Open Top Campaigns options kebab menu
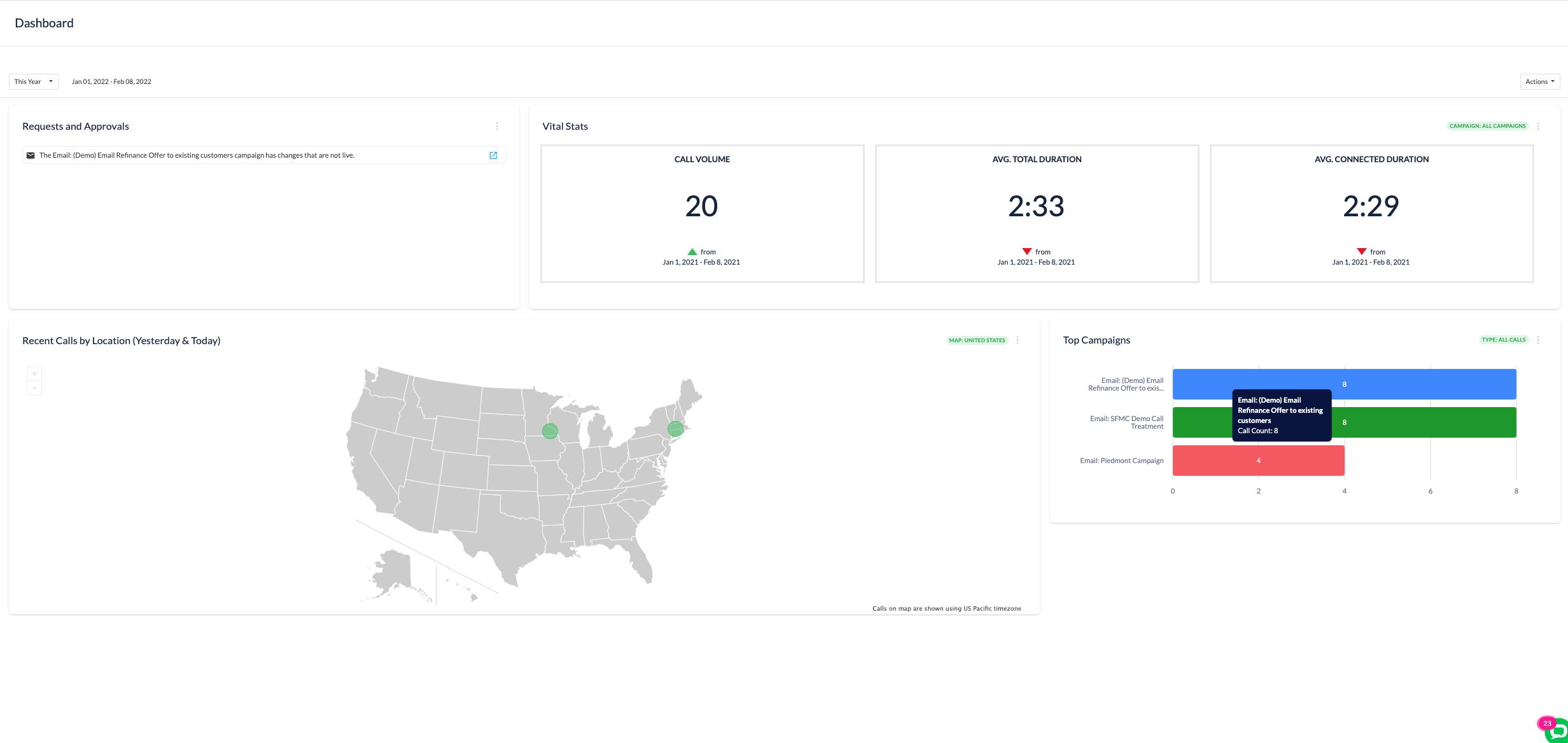The image size is (1568, 743). (x=1538, y=340)
